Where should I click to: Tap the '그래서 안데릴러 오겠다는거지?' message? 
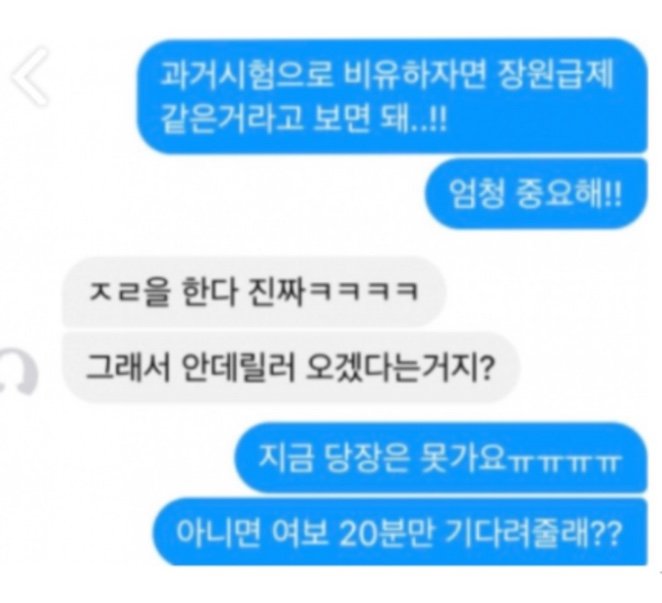pyautogui.click(x=290, y=367)
